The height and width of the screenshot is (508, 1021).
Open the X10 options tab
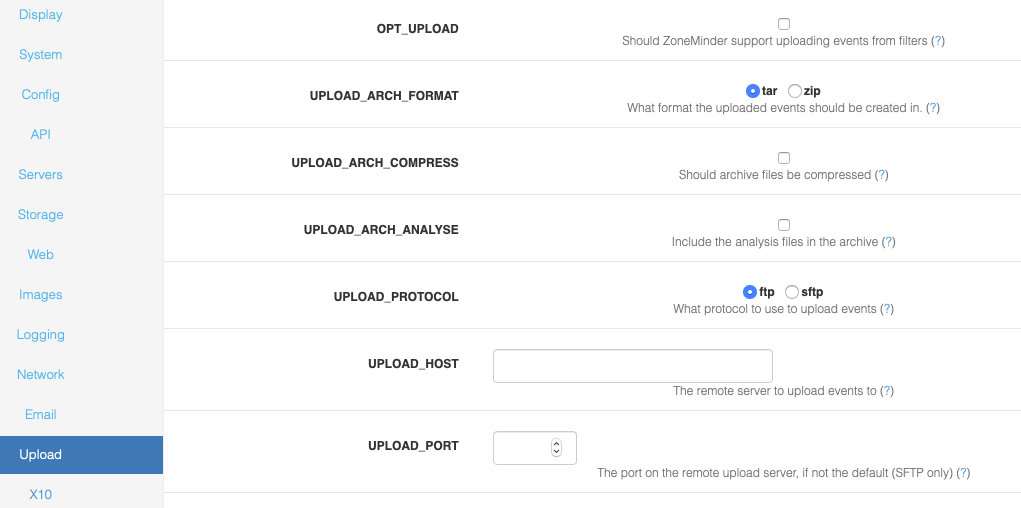click(40, 494)
